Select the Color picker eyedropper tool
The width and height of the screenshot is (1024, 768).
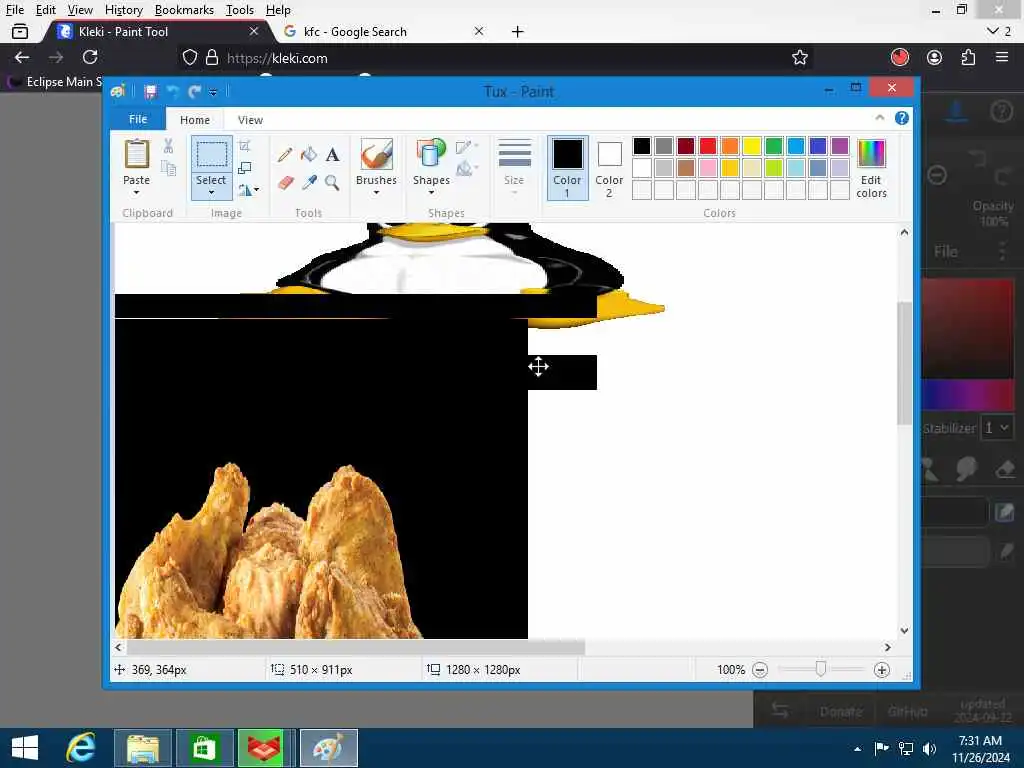tap(309, 182)
